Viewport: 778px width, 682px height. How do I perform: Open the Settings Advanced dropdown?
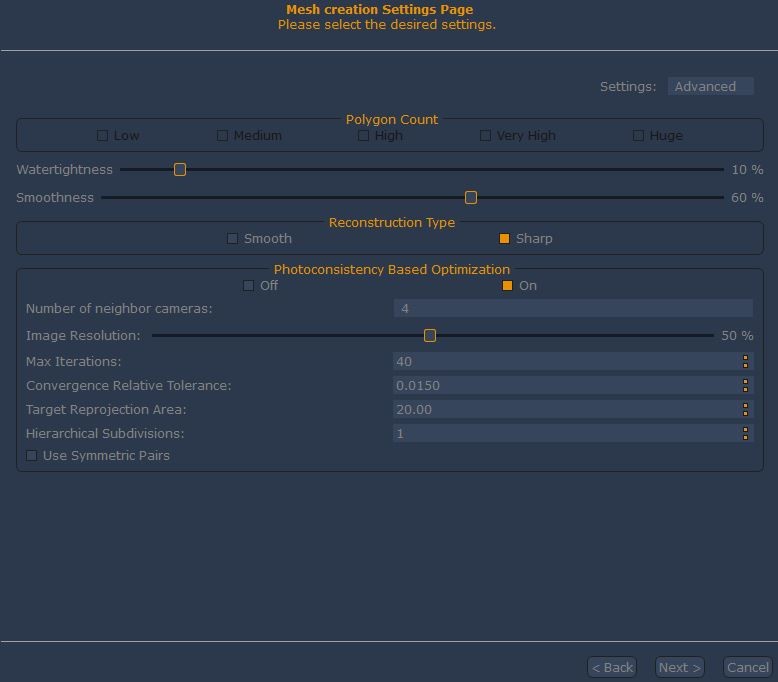tap(710, 87)
